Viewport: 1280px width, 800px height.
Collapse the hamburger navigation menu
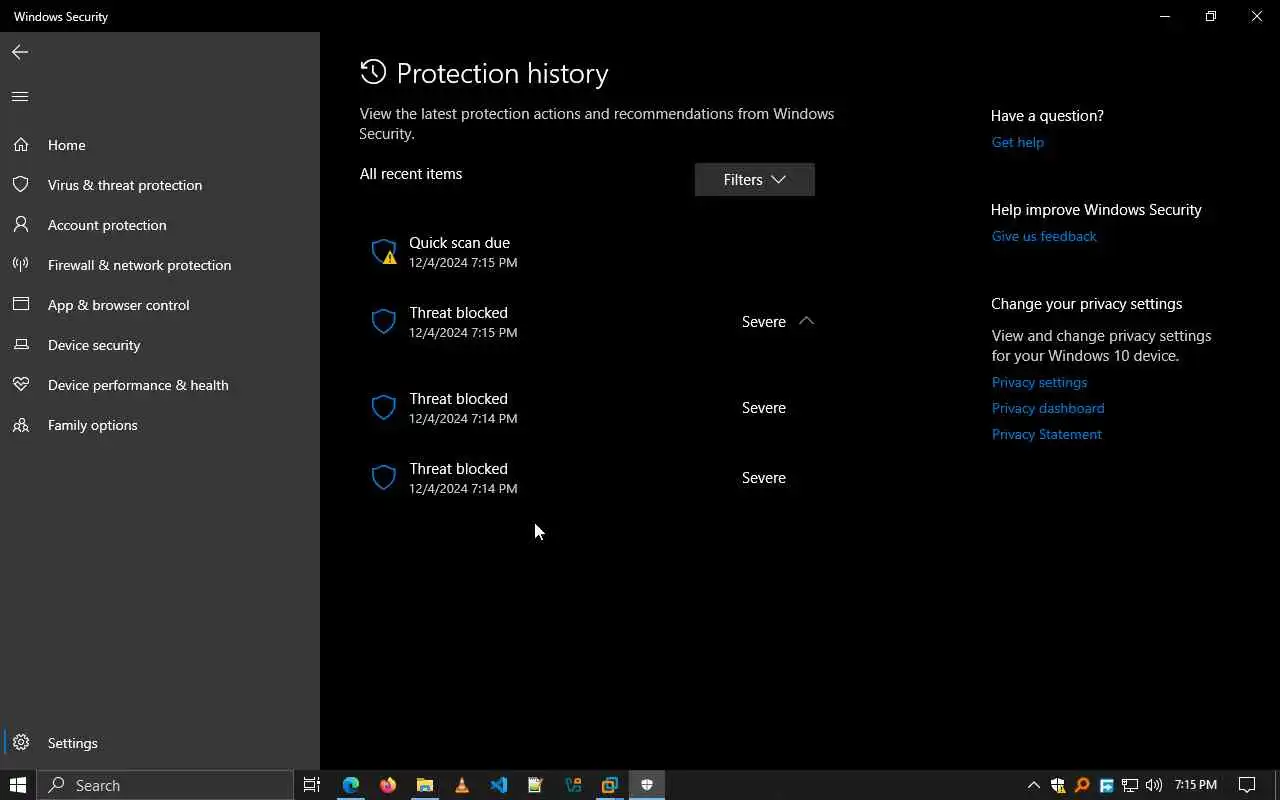(20, 96)
